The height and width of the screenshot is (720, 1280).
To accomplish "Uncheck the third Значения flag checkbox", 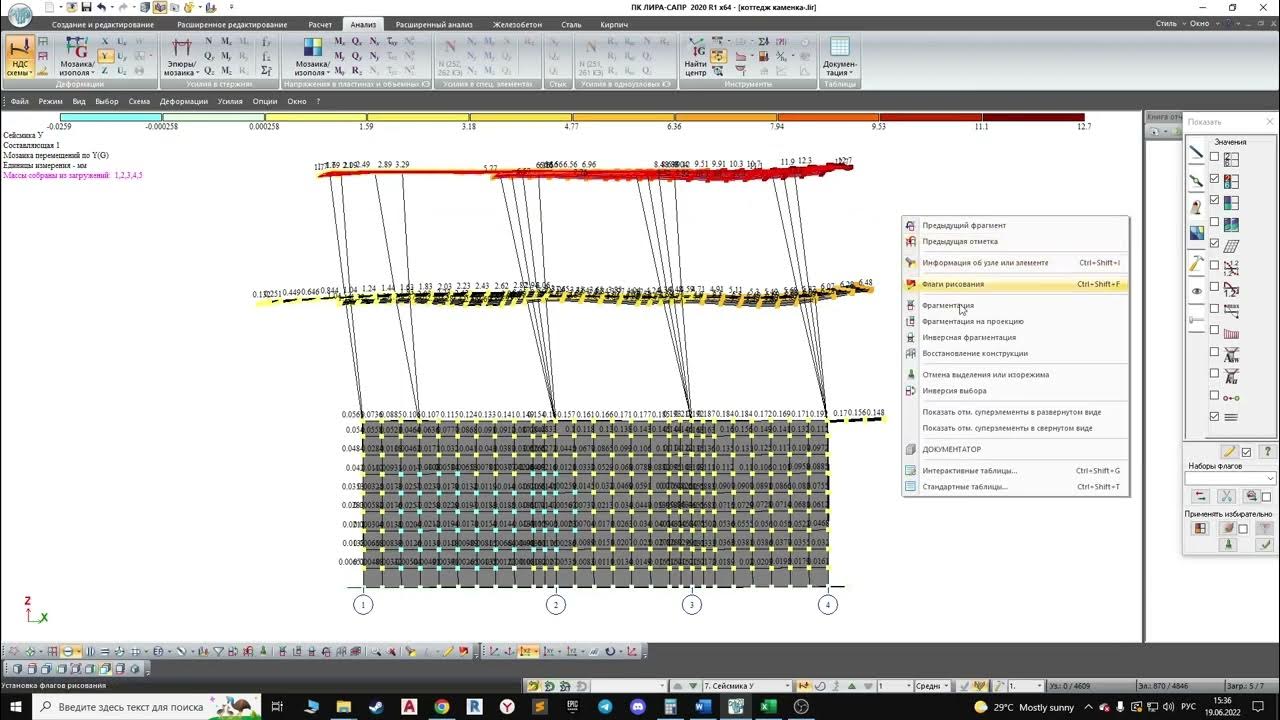I will tap(1215, 201).
